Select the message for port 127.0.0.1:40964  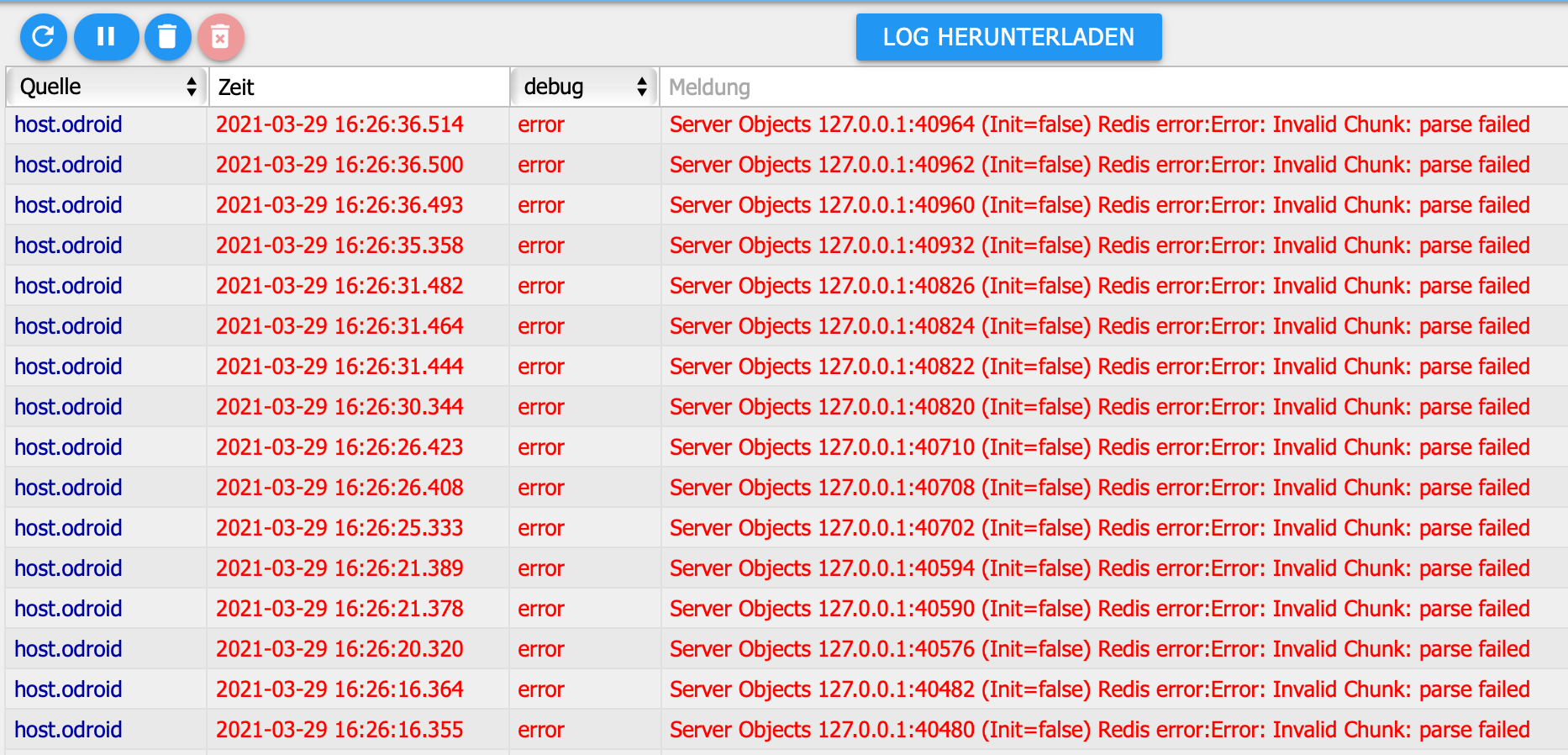pos(1099,124)
